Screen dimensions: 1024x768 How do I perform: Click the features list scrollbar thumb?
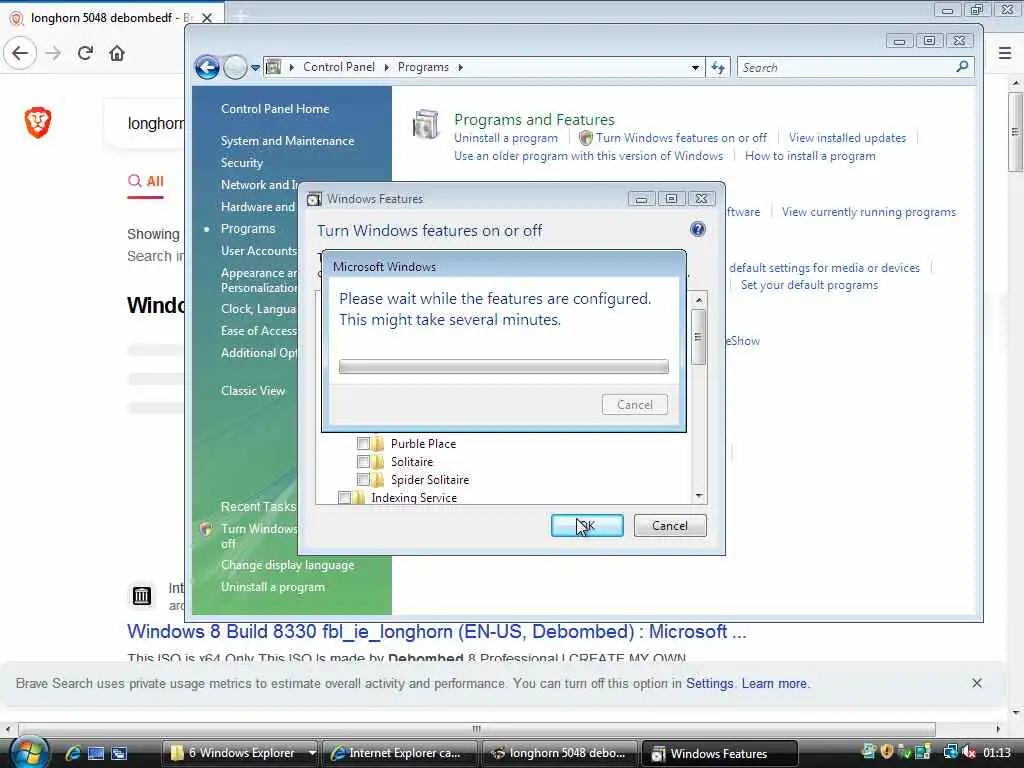tap(699, 336)
